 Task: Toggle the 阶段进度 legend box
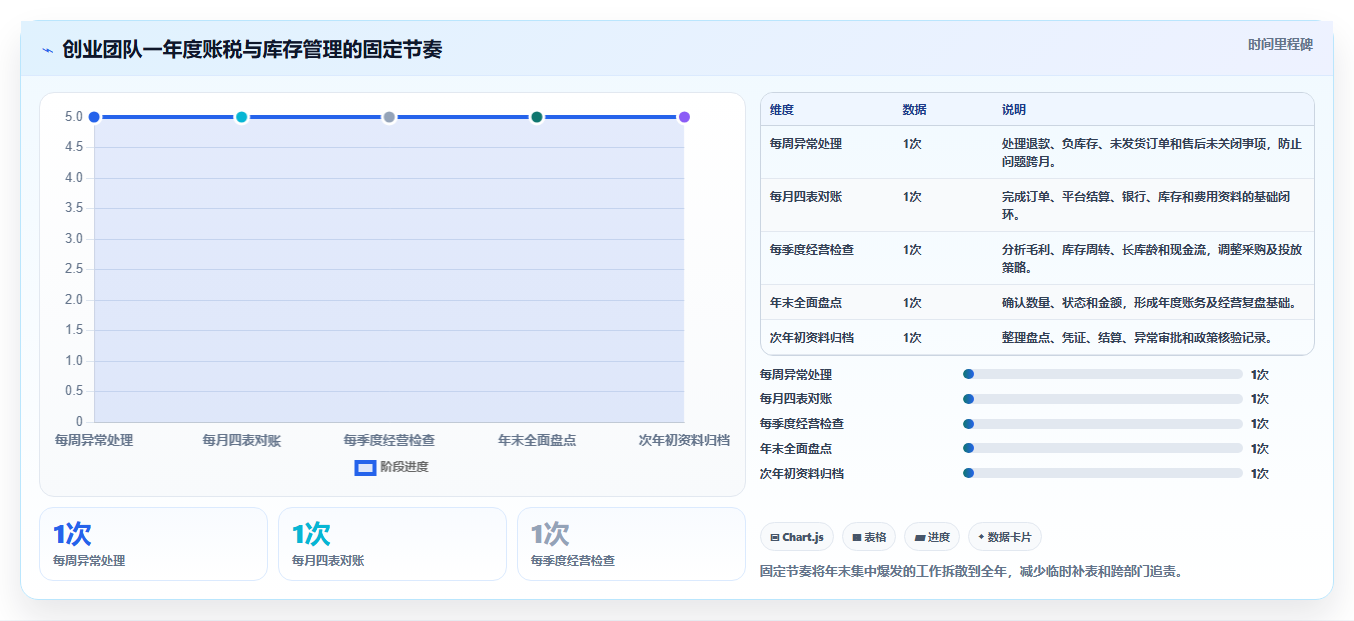tap(365, 467)
